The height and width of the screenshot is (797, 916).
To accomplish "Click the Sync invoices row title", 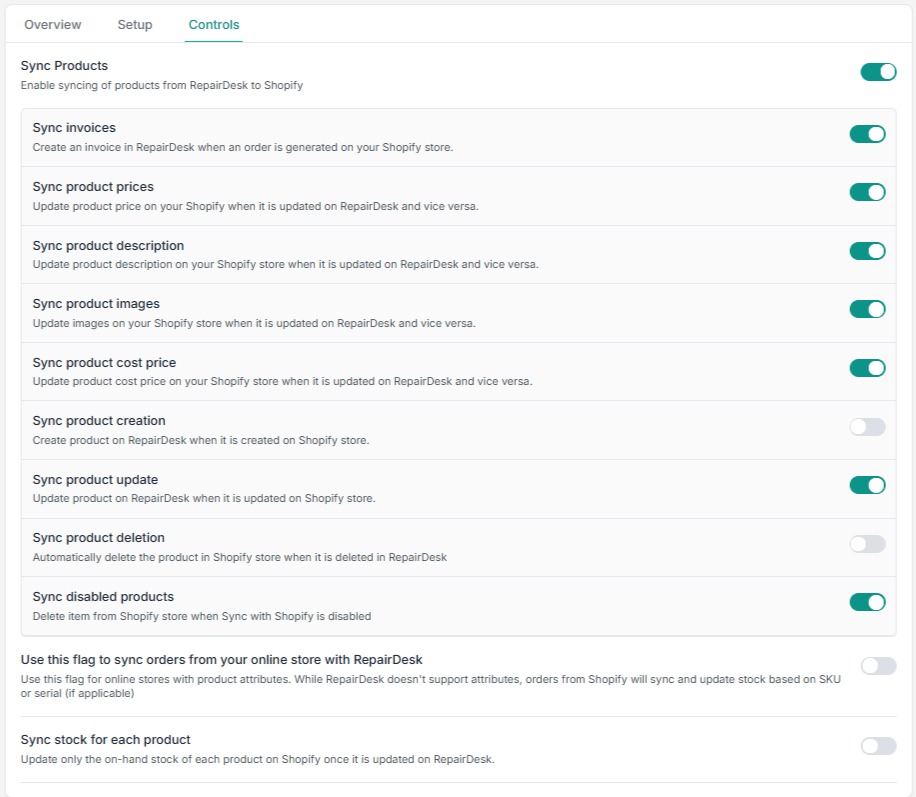I will tap(74, 127).
